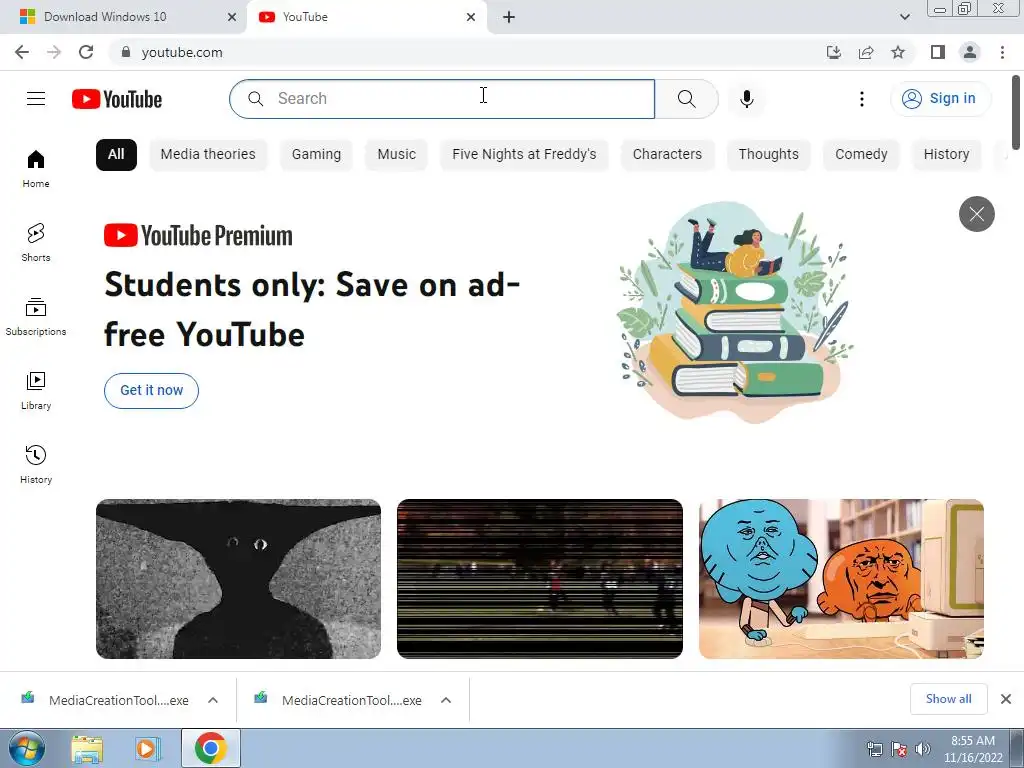Open Shorts from sidebar

coord(36,243)
